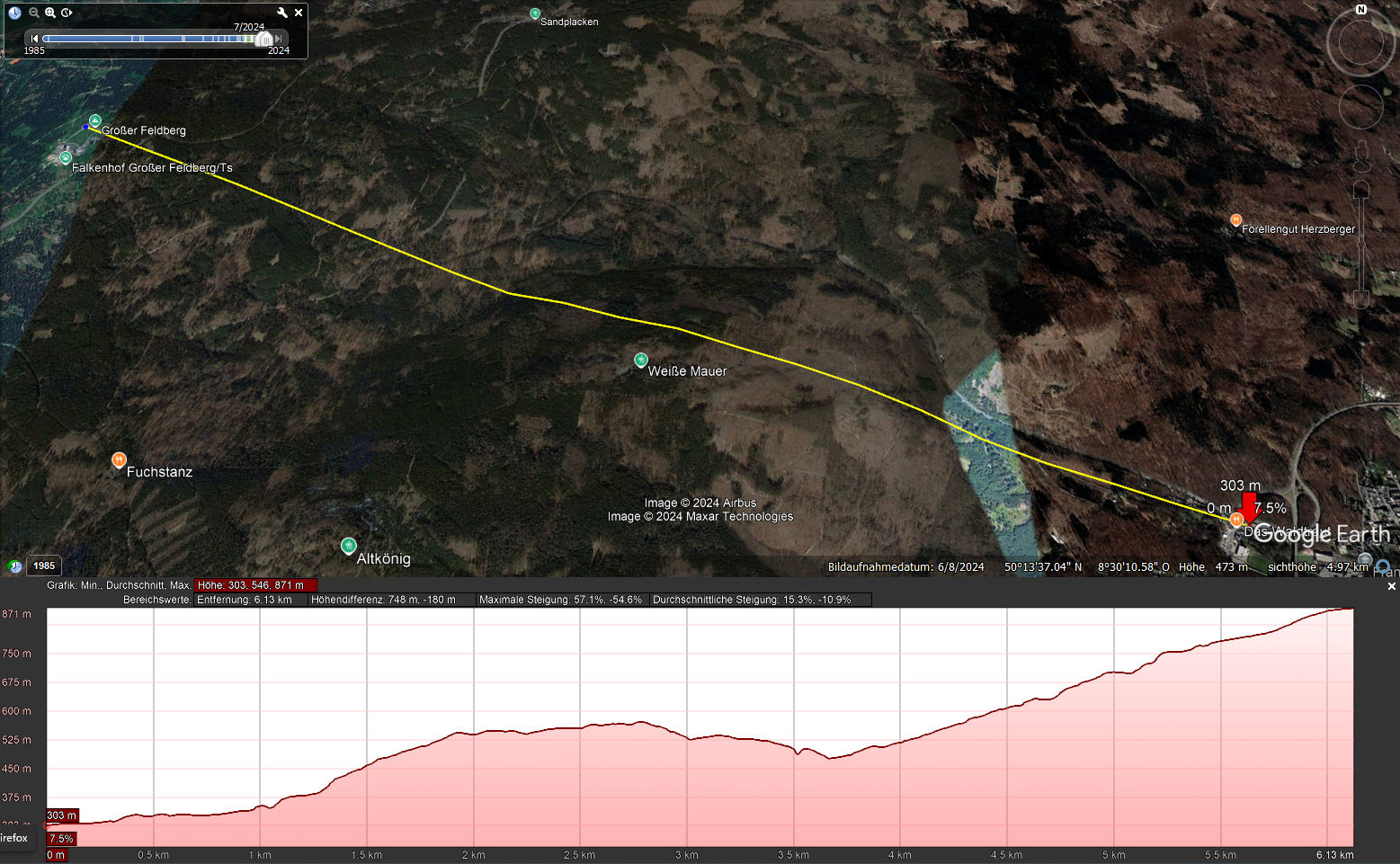Open the Fuchstanz restaurant marker

[119, 459]
